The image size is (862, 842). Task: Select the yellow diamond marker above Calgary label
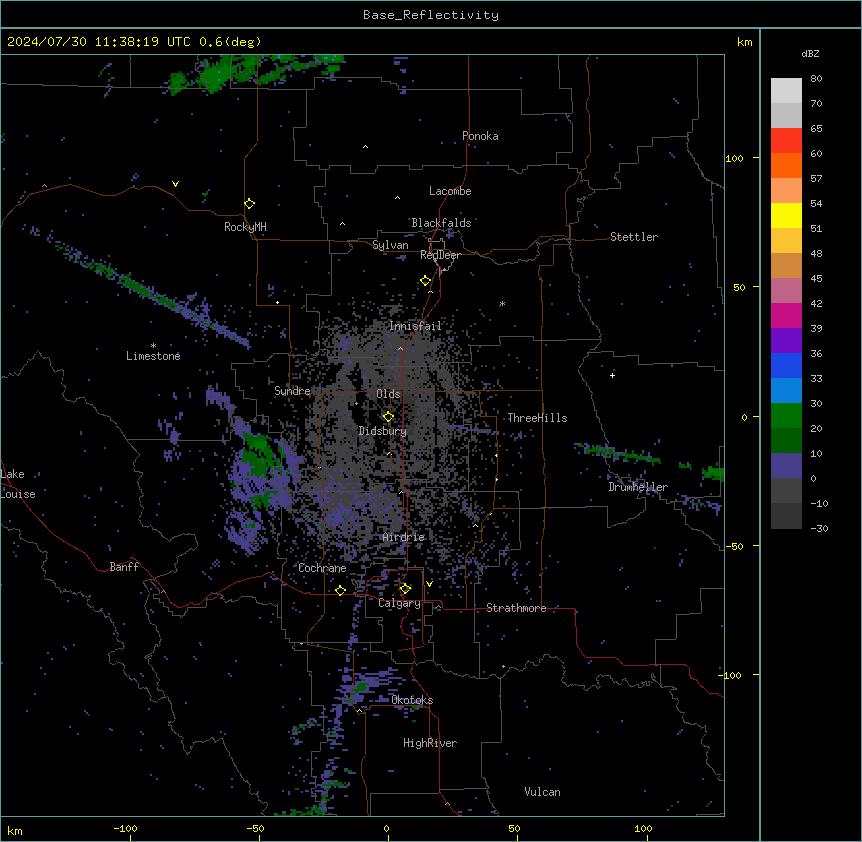click(405, 589)
